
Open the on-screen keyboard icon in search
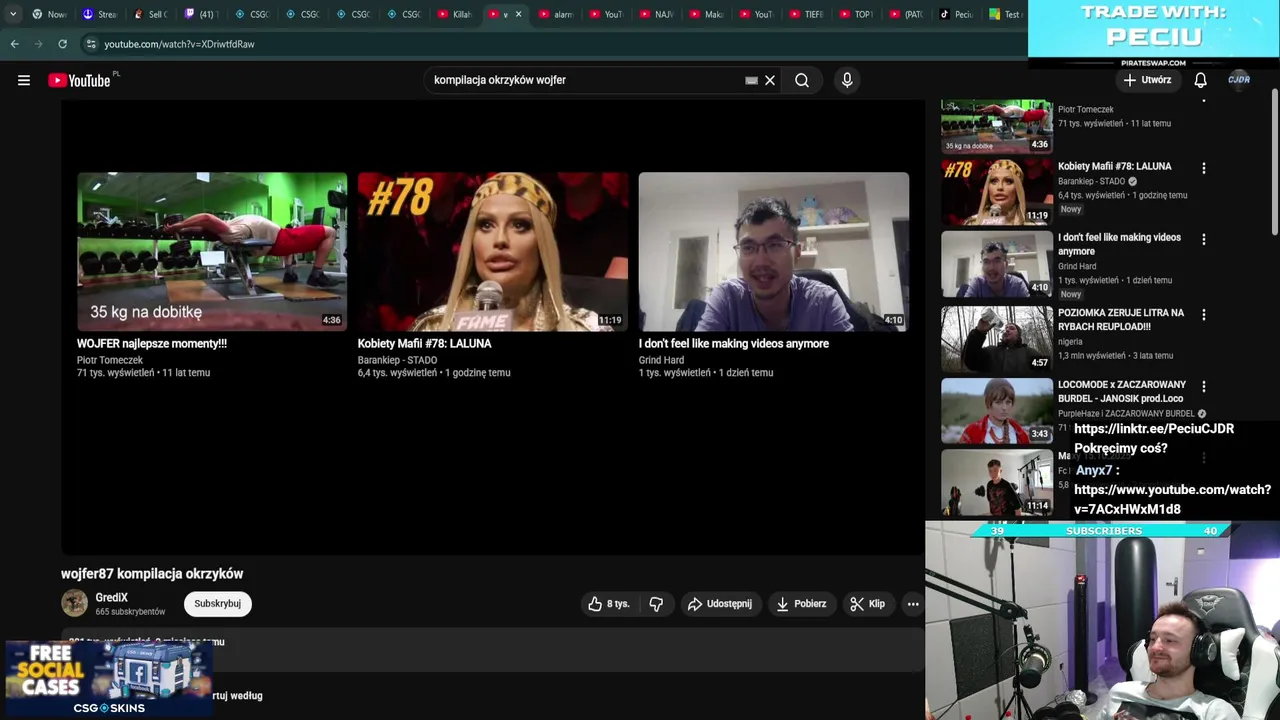[751, 80]
